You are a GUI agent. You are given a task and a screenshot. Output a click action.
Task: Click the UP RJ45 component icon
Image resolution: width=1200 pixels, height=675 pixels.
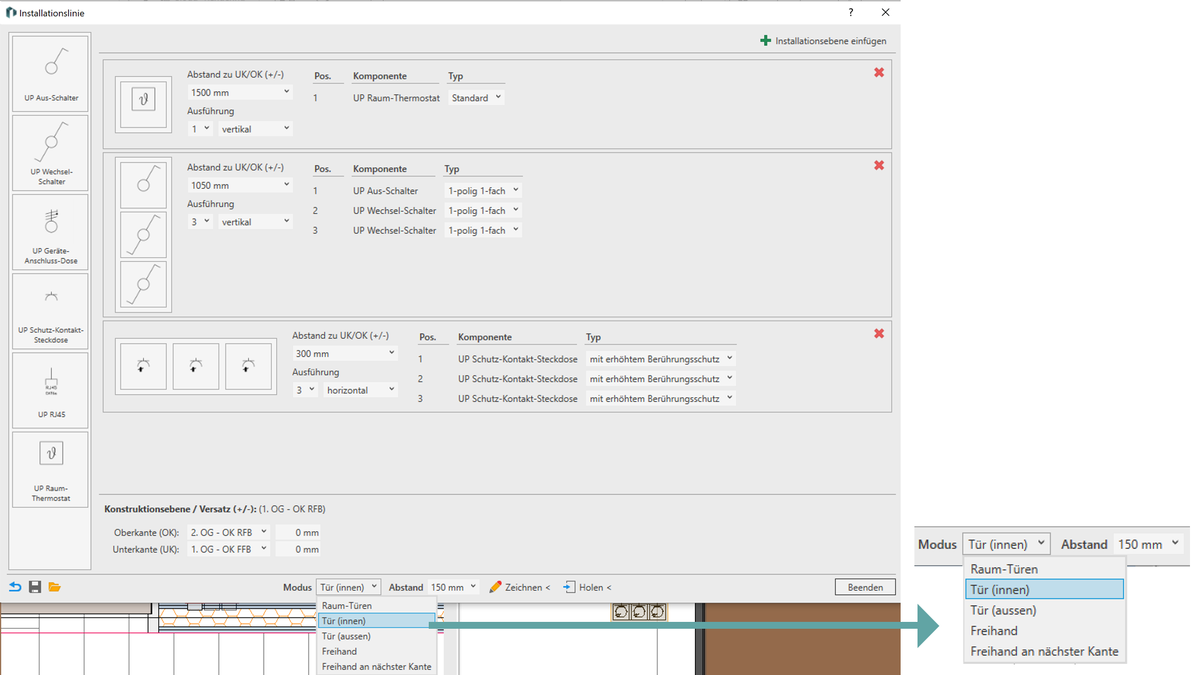51,389
